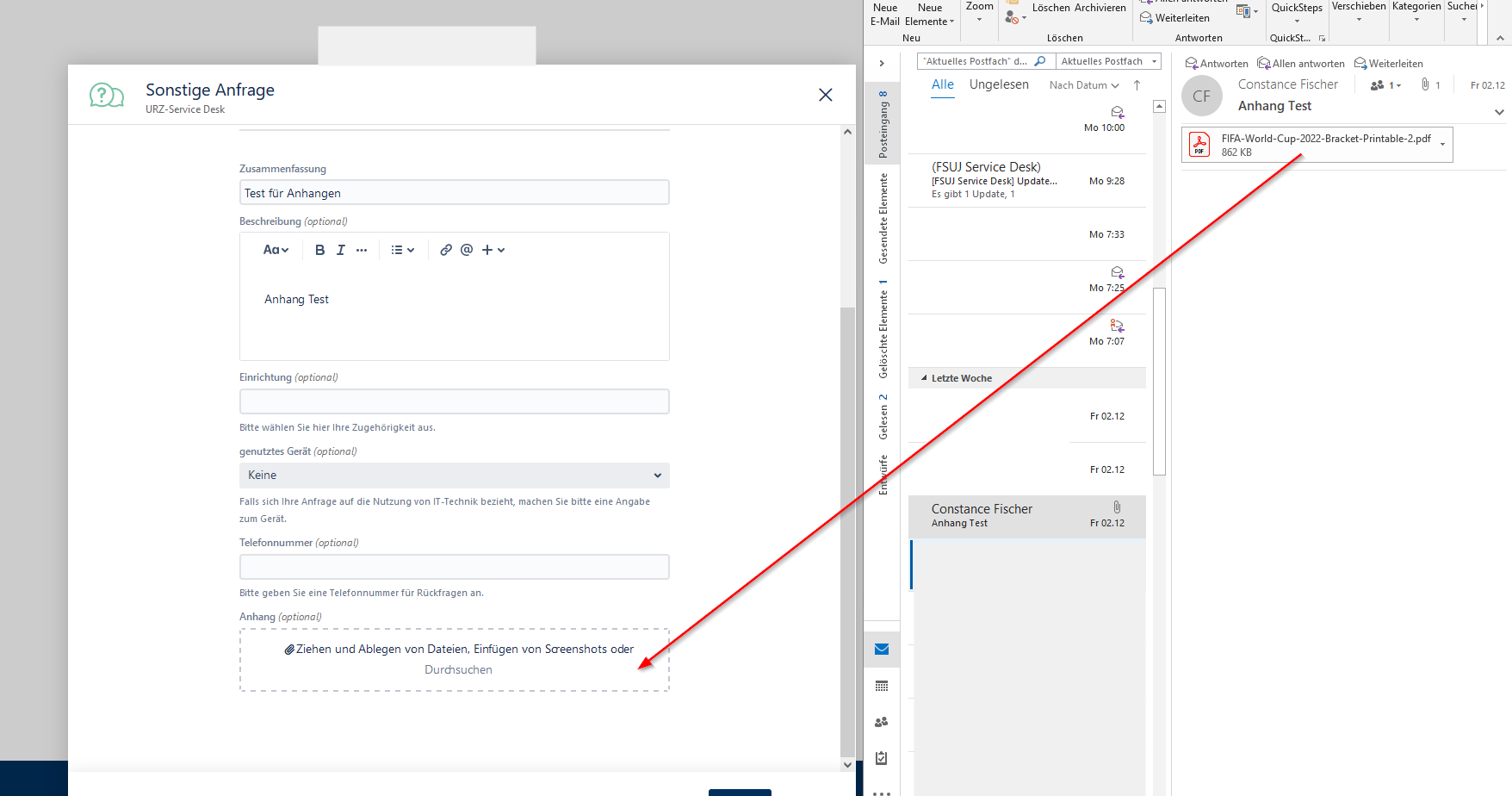Open more formatting options ellipsis
This screenshot has height=796, width=1512.
[x=362, y=250]
